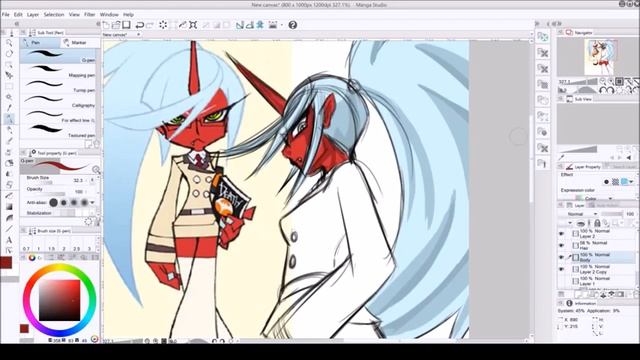Click the Sub View eyedropper icon

(562, 157)
